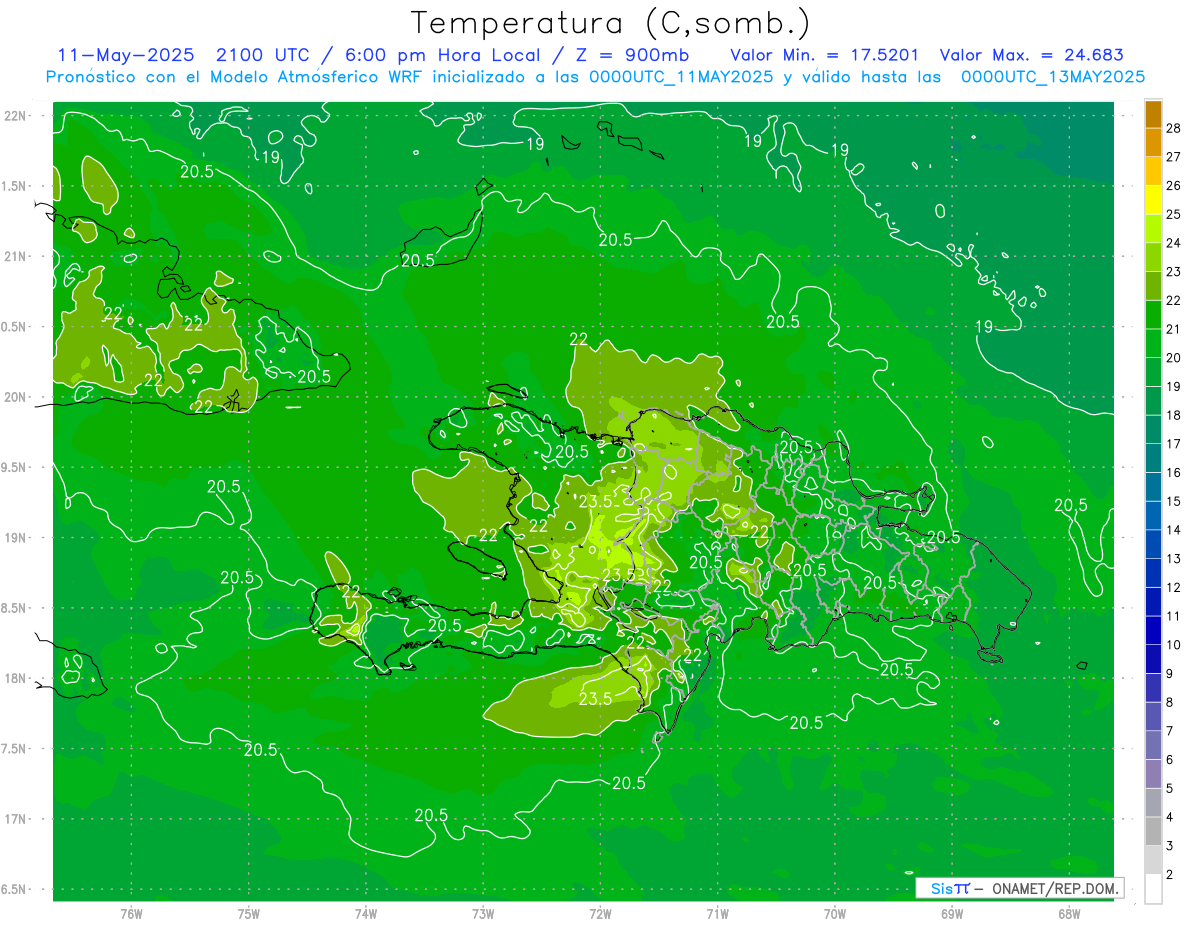Select the date text "11-May-2025"
1200x927 pixels.
point(125,55)
